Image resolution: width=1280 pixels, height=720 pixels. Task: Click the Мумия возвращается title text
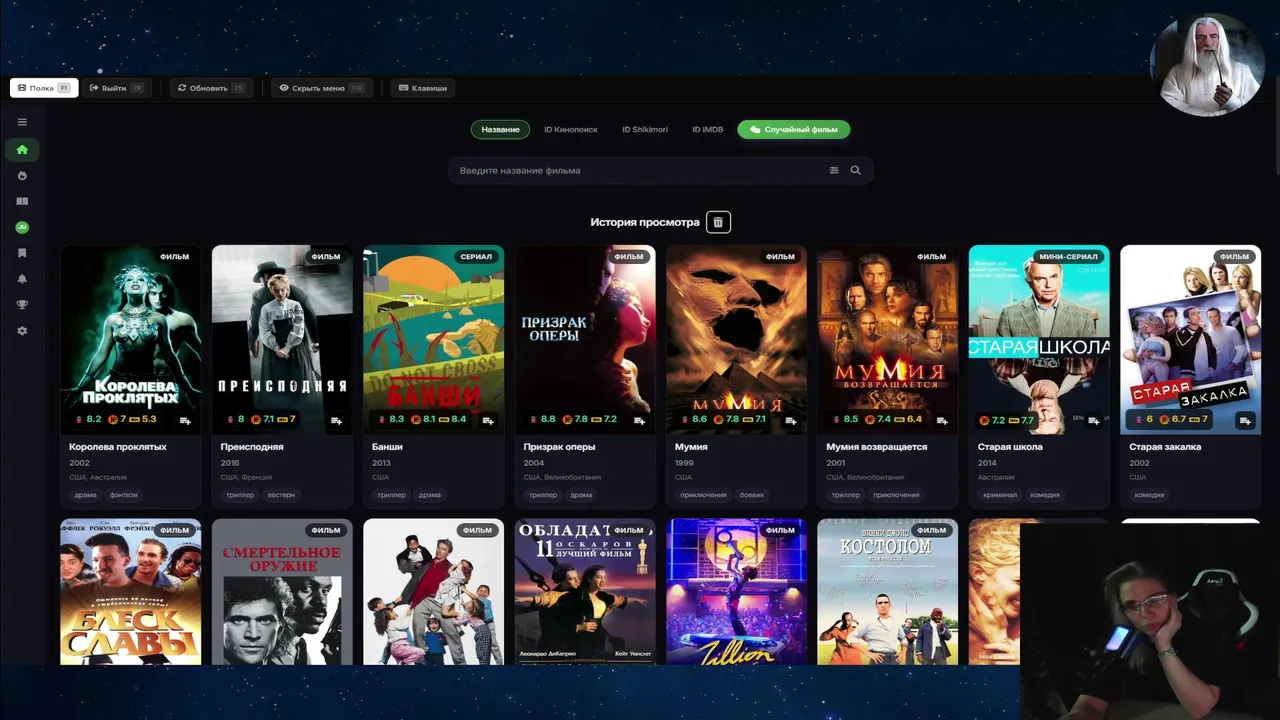[877, 447]
